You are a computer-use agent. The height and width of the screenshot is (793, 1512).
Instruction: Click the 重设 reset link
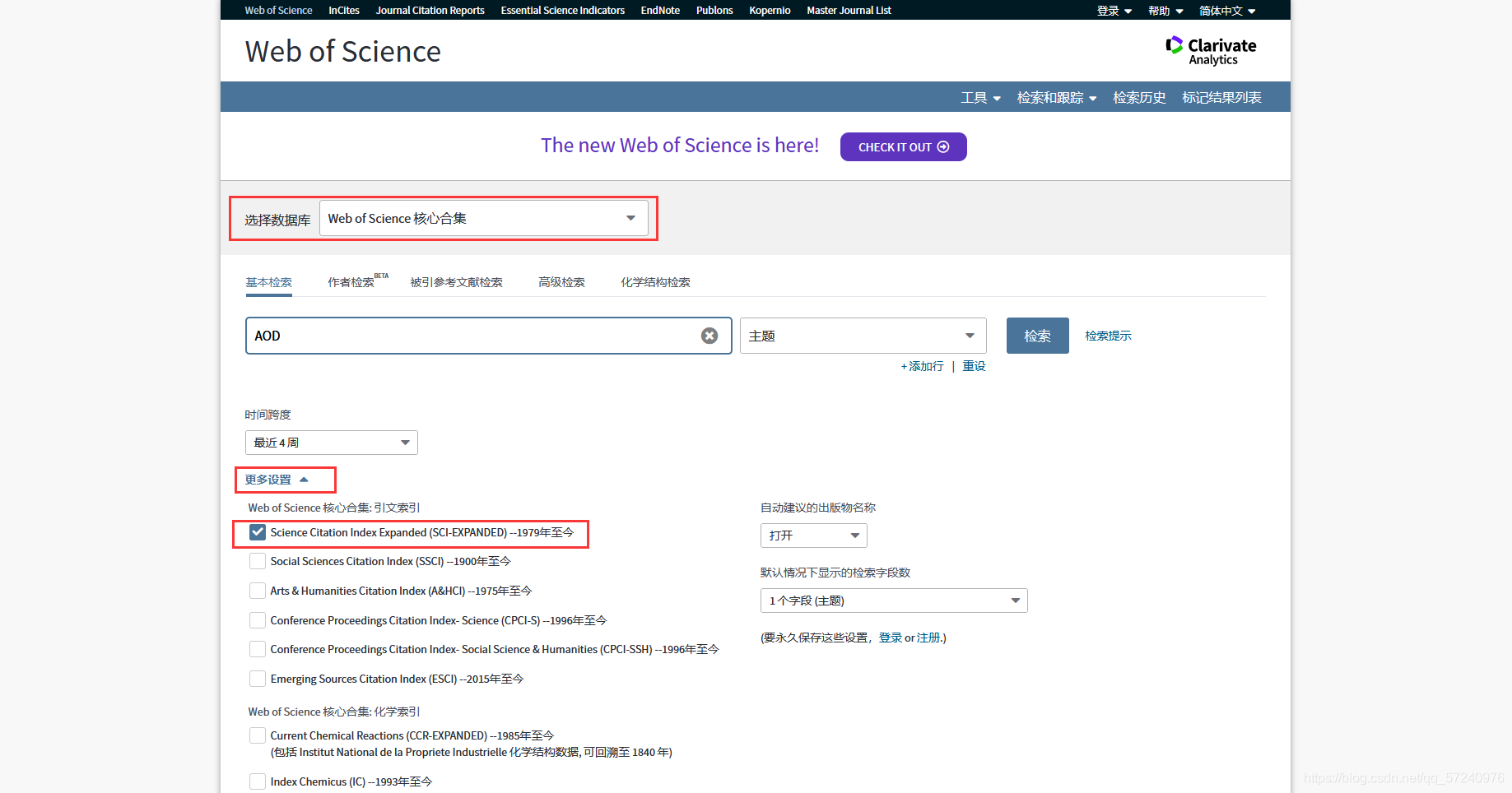(974, 366)
